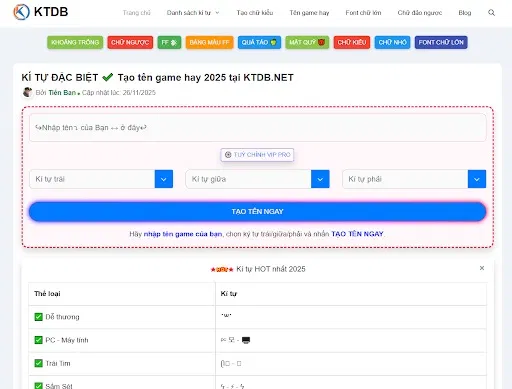Click the Kí tự giữa field
Image resolution: width=512 pixels, height=389 pixels.
click(x=248, y=179)
